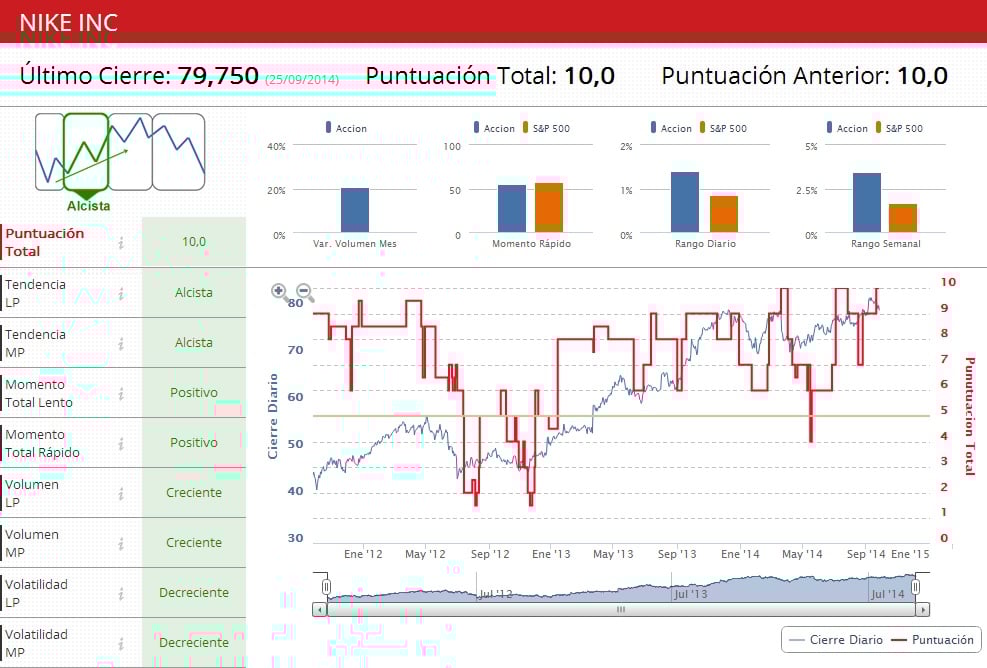Toggle Cierre Diario line in legend
This screenshot has width=987, height=668.
pyautogui.click(x=836, y=640)
